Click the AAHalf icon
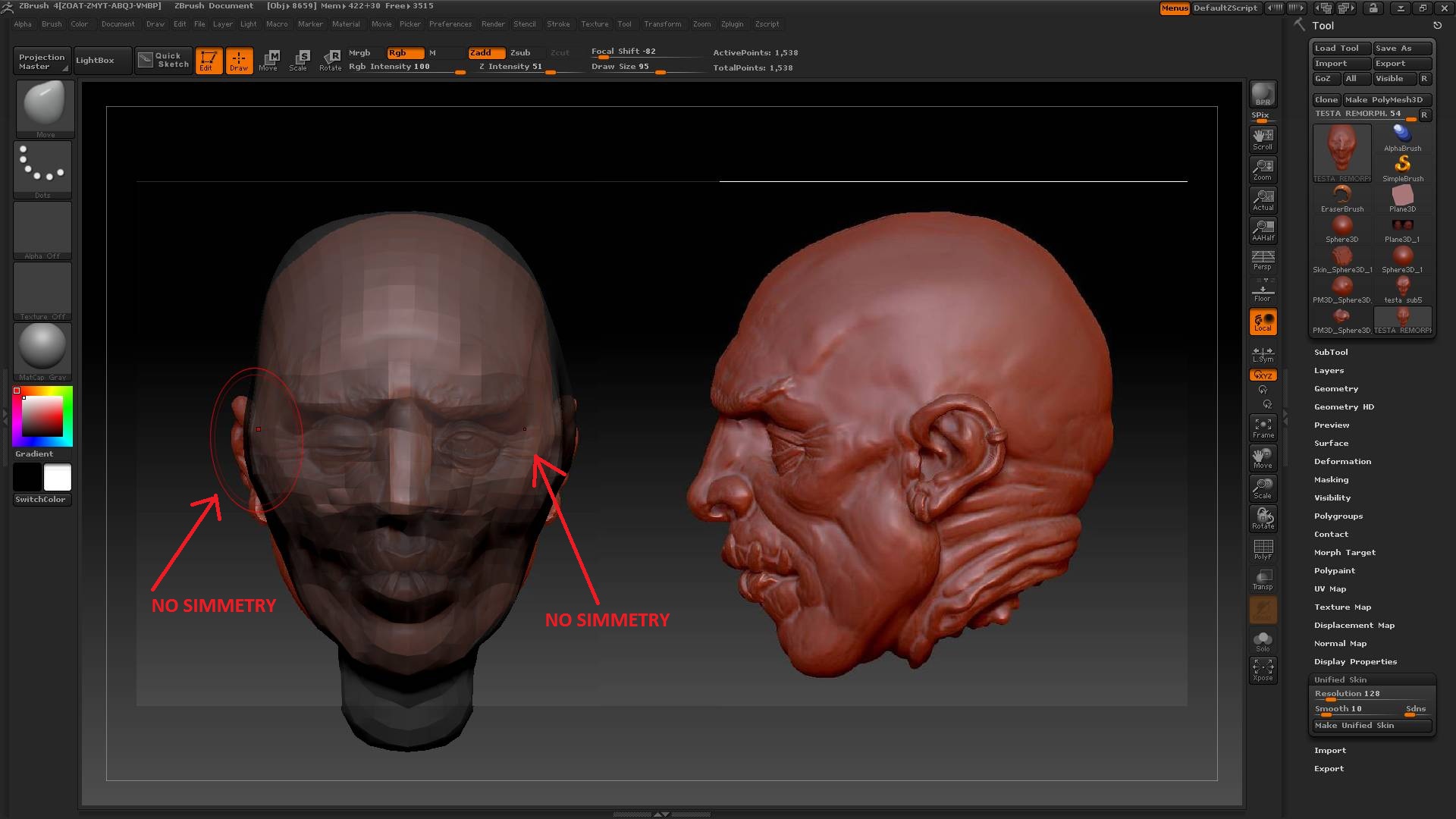Image resolution: width=1456 pixels, height=819 pixels. click(x=1263, y=230)
